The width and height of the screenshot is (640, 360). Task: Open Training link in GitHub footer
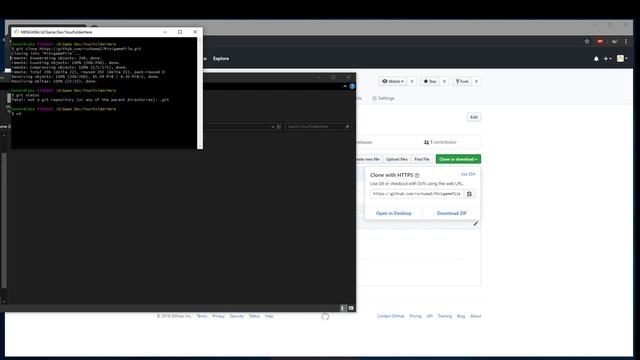pos(444,316)
